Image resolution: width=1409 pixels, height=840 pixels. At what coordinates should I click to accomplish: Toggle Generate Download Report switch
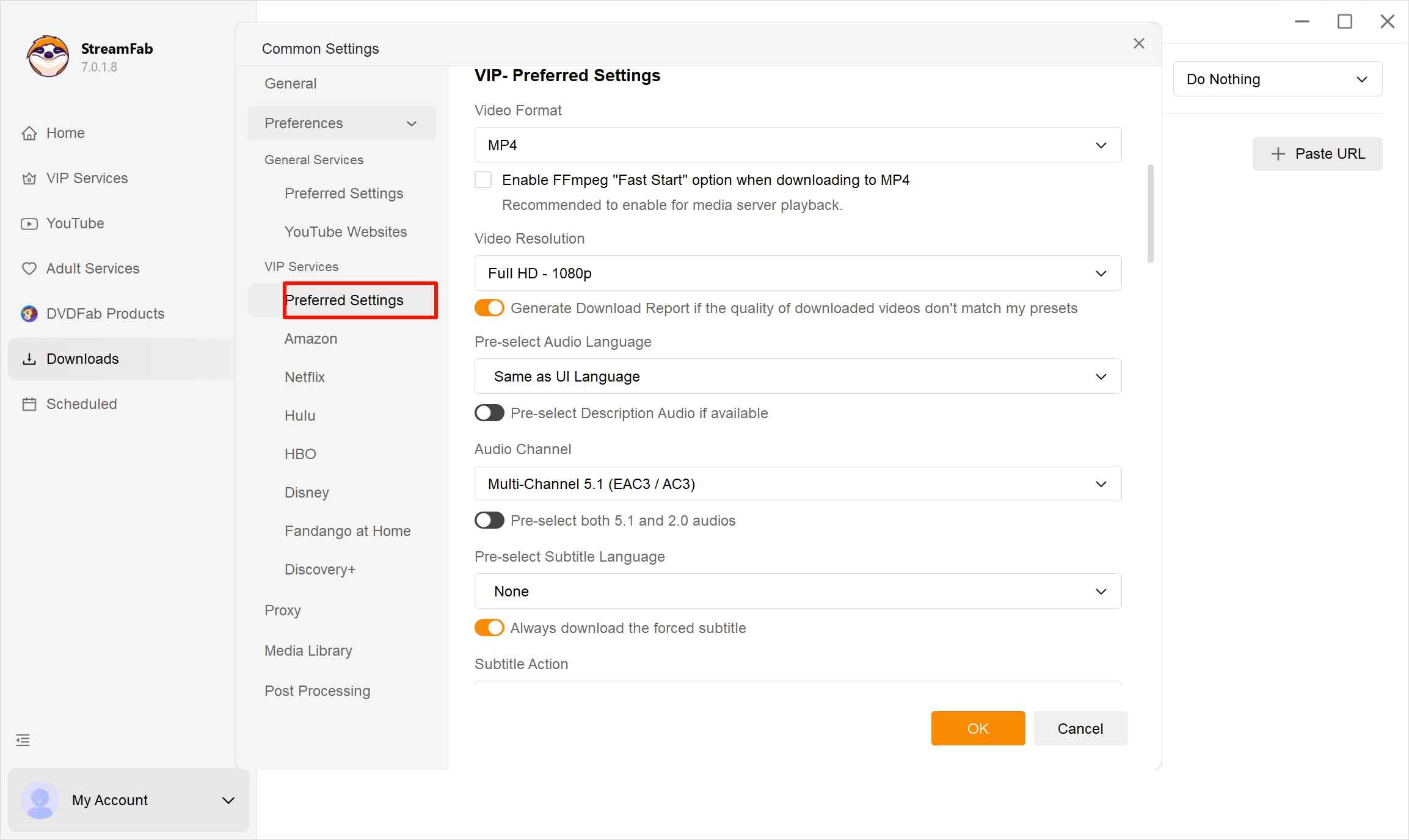[x=489, y=308]
